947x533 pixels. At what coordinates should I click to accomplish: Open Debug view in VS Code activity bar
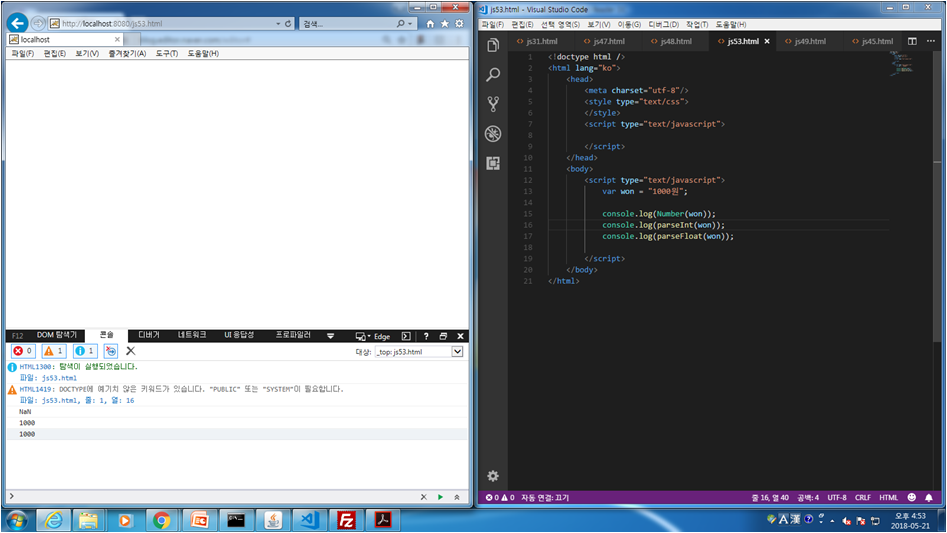coord(493,133)
